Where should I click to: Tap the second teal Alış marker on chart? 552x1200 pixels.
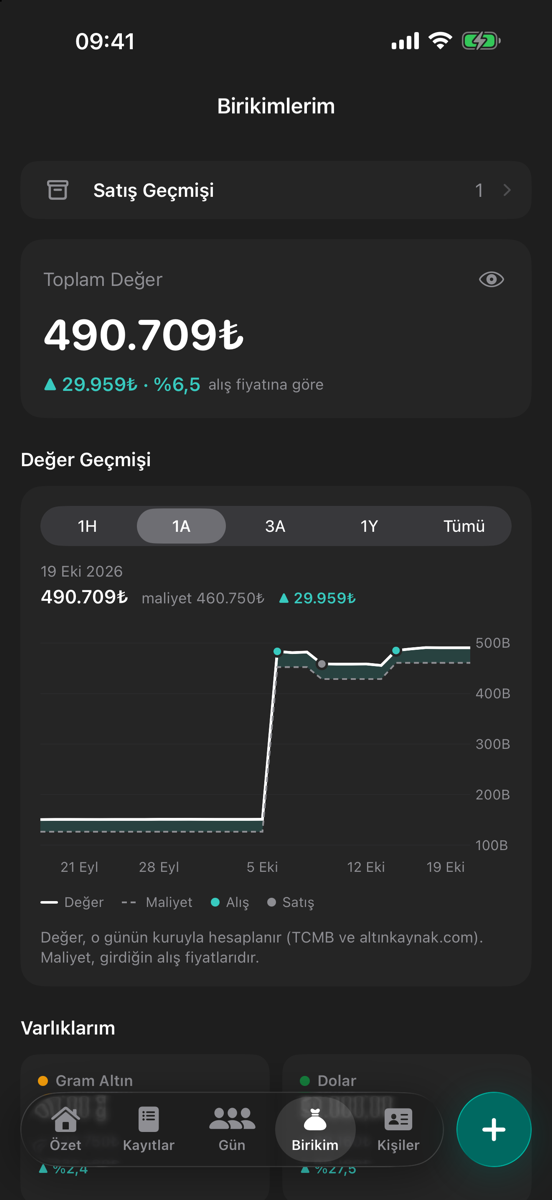[396, 651]
